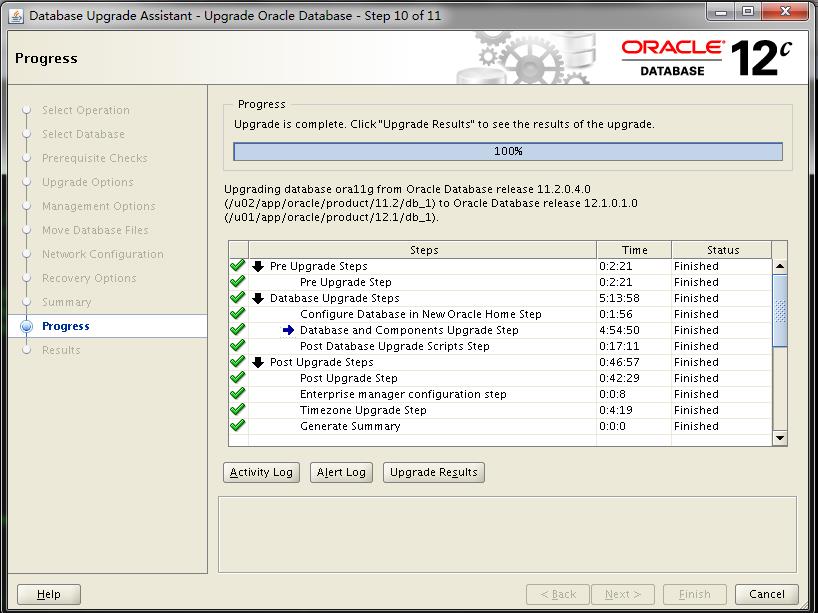Click the green checkmark beside Pre Upgrade Steps
The width and height of the screenshot is (818, 613).
click(x=238, y=266)
